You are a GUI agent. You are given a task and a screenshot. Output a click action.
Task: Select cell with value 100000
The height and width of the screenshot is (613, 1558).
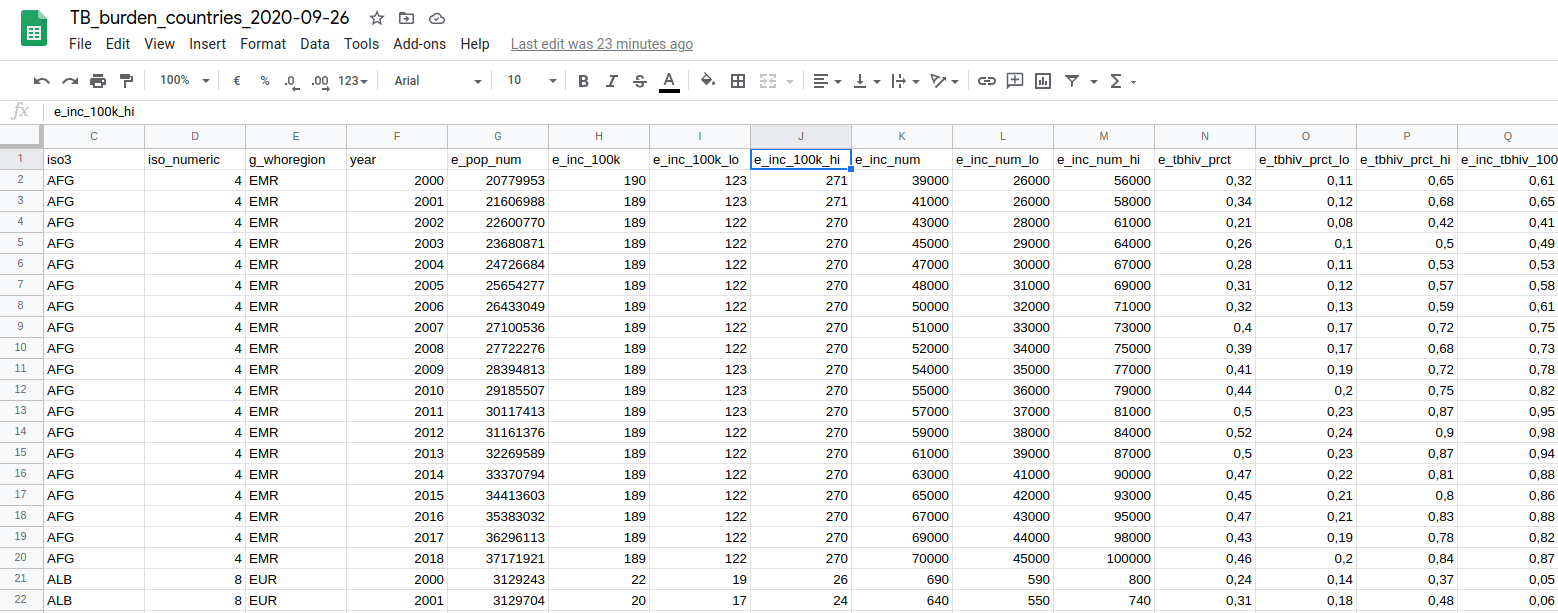1104,558
